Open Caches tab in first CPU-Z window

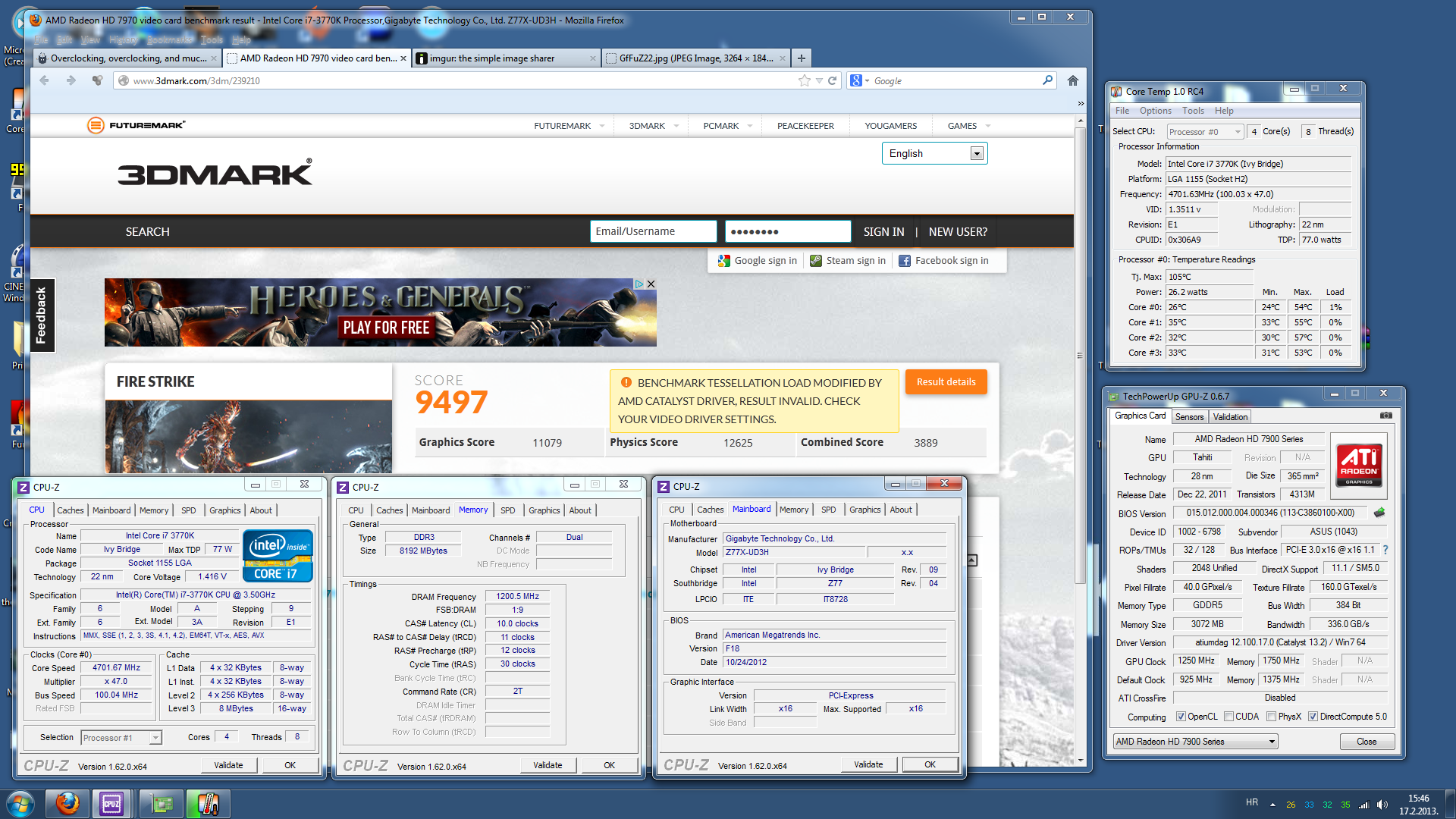pyautogui.click(x=71, y=510)
